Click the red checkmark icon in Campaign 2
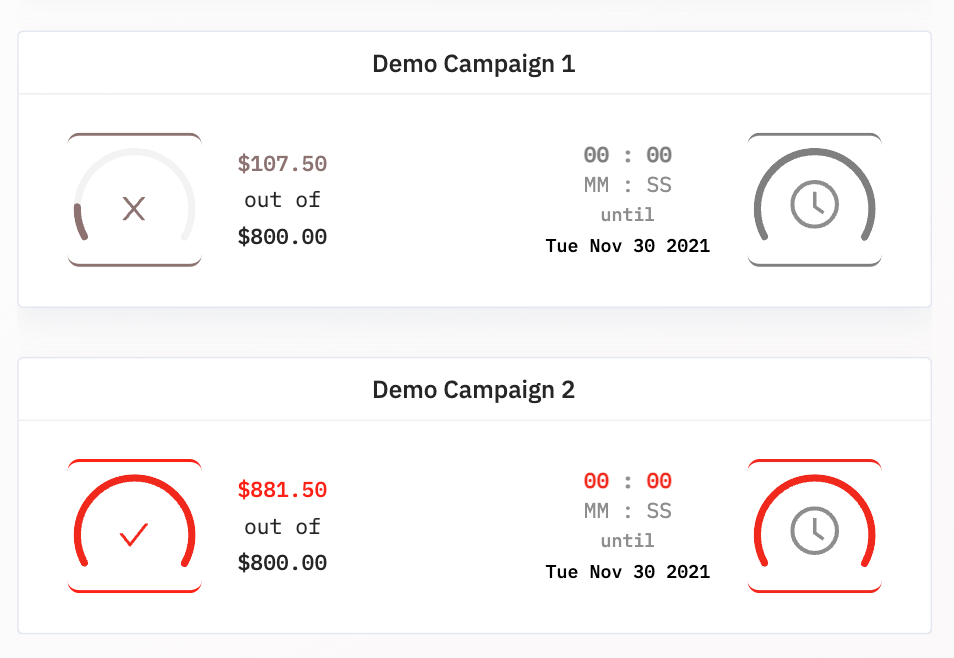 point(134,535)
